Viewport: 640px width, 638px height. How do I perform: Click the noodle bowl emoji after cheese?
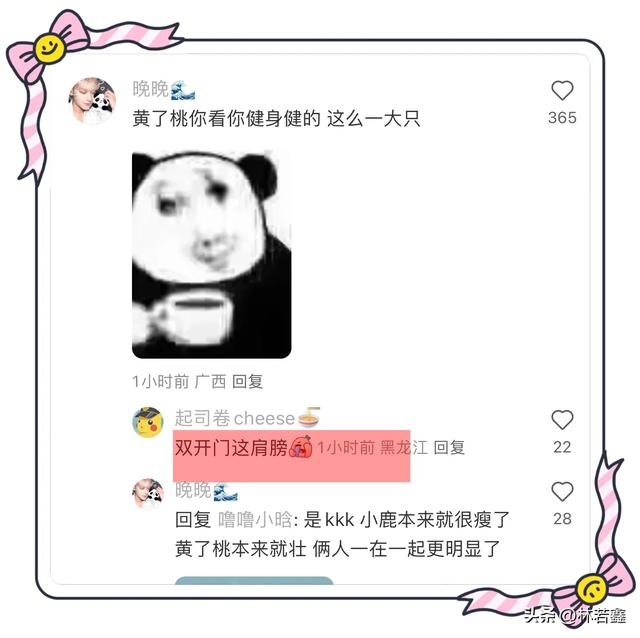tap(309, 417)
